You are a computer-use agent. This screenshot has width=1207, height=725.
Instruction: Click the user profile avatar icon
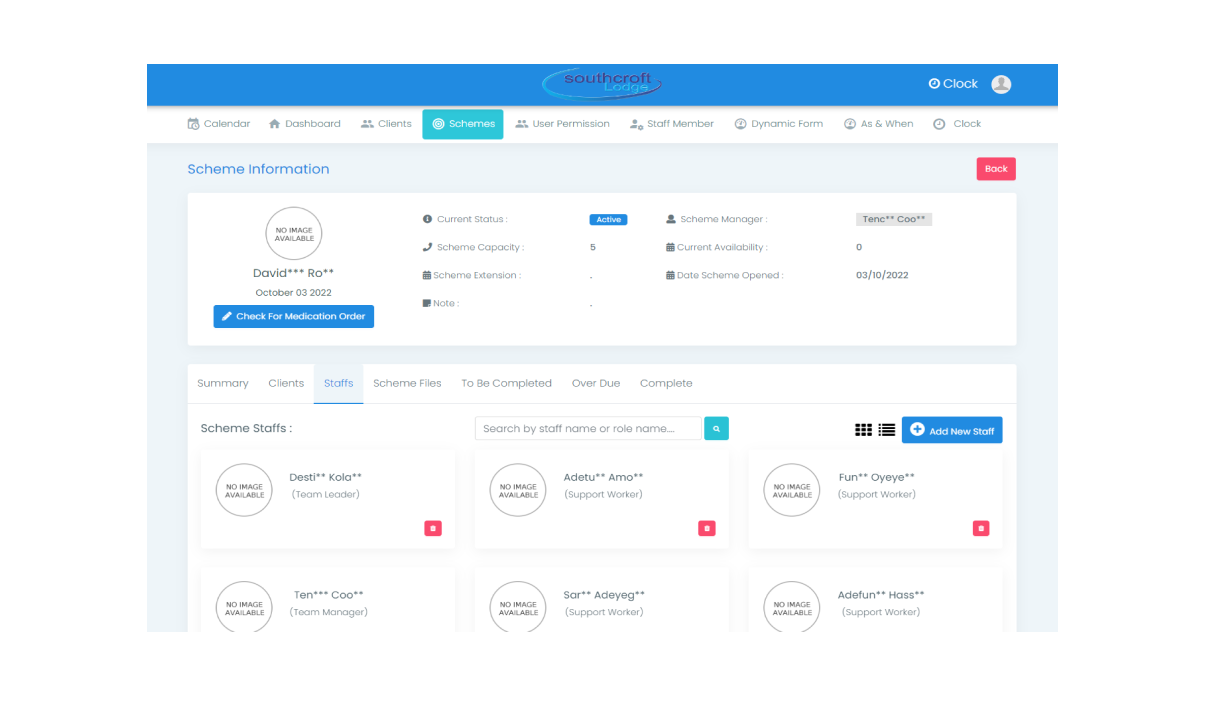1001,84
